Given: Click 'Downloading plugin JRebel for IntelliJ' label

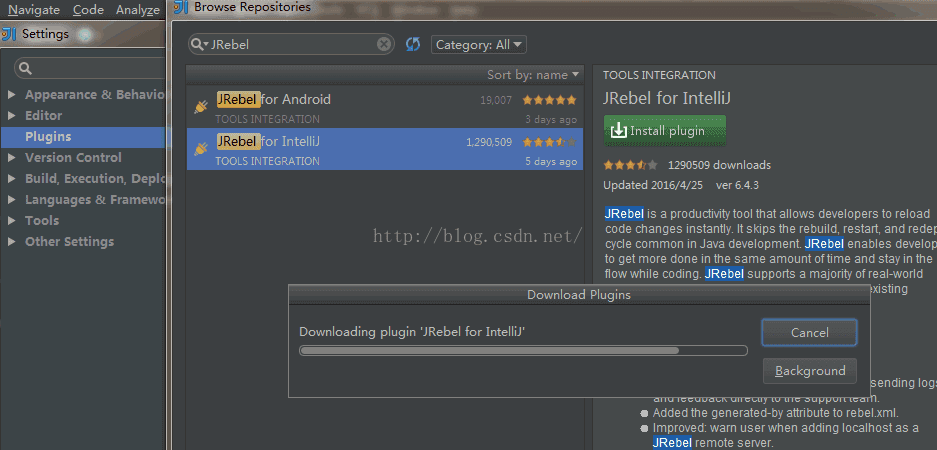Looking at the screenshot, I should 412,332.
